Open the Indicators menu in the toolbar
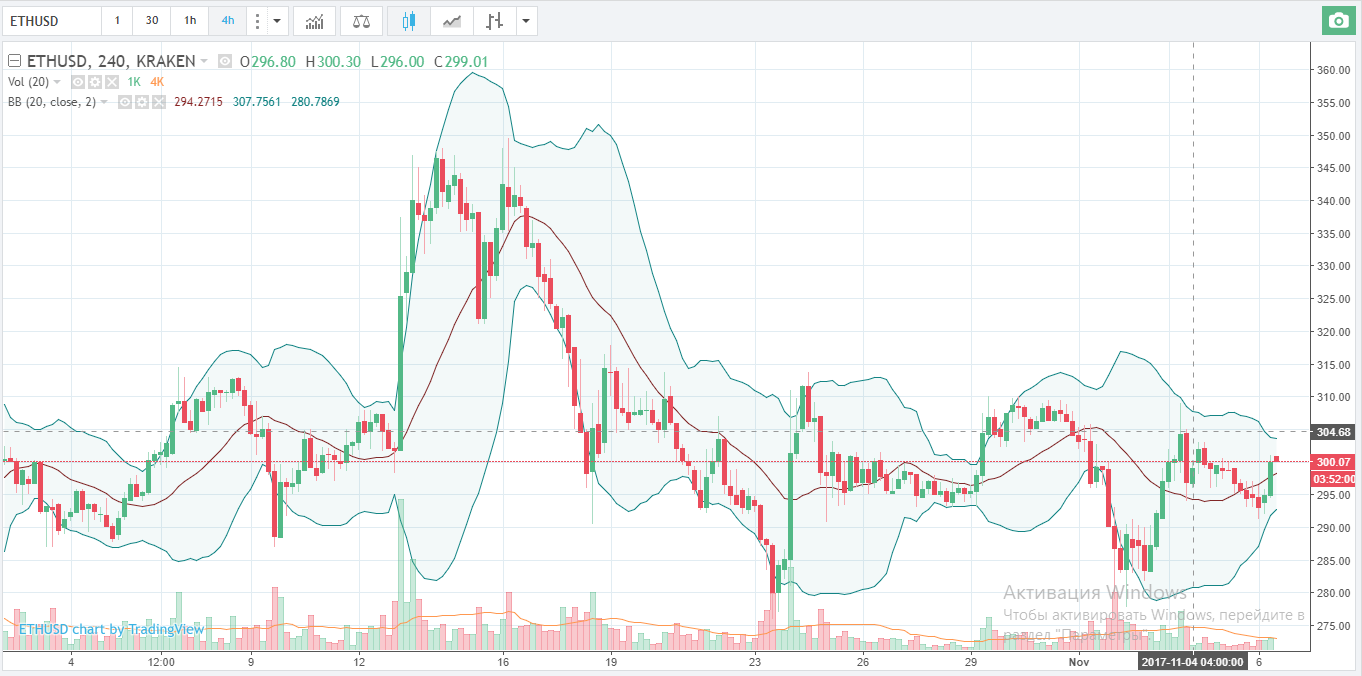Image resolution: width=1362 pixels, height=676 pixels. pos(314,21)
